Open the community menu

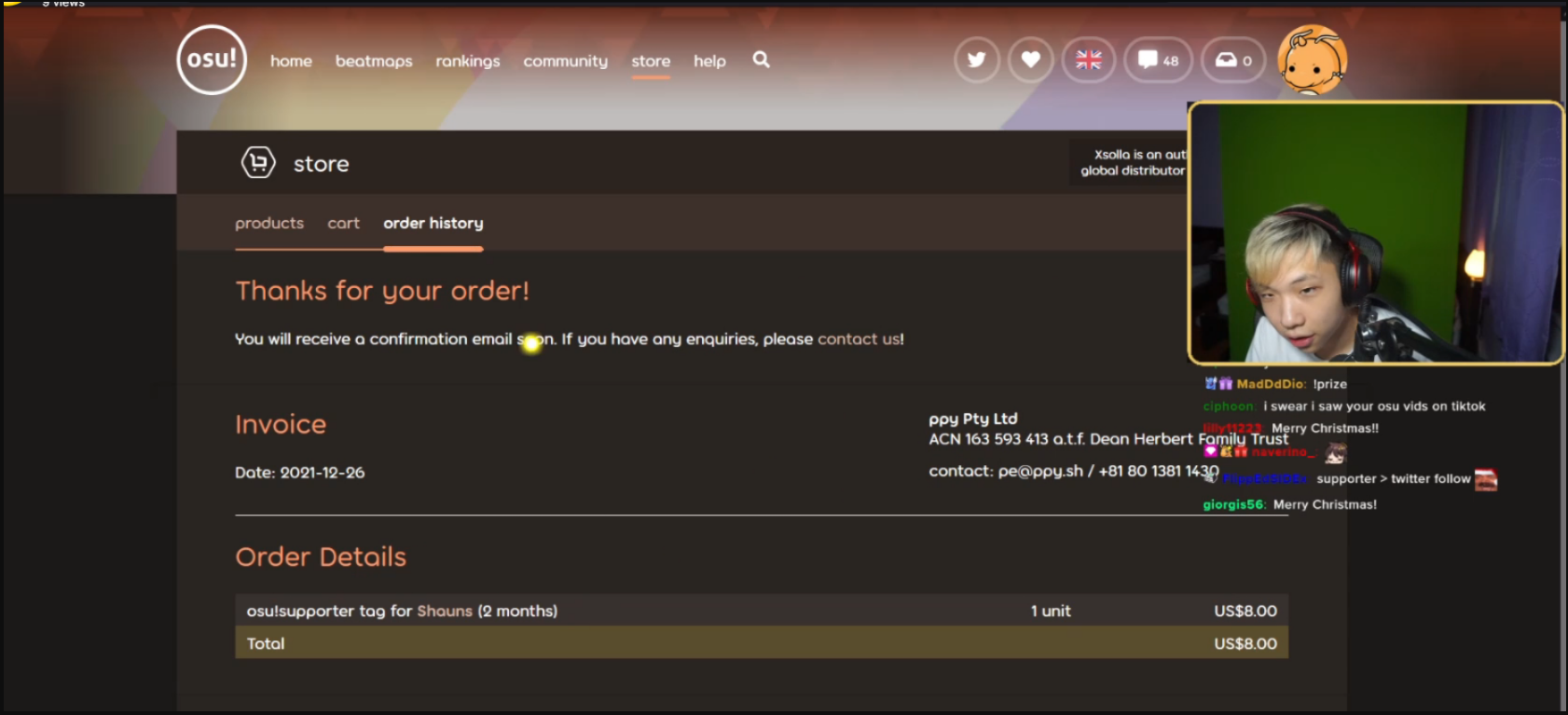click(565, 61)
